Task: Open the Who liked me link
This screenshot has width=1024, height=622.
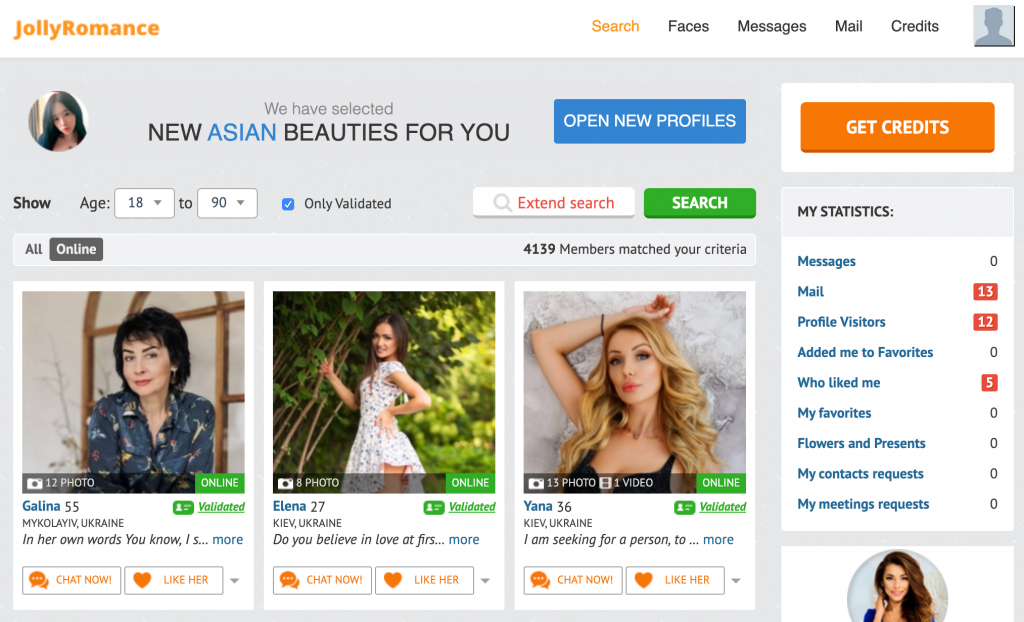Action: pos(839,382)
